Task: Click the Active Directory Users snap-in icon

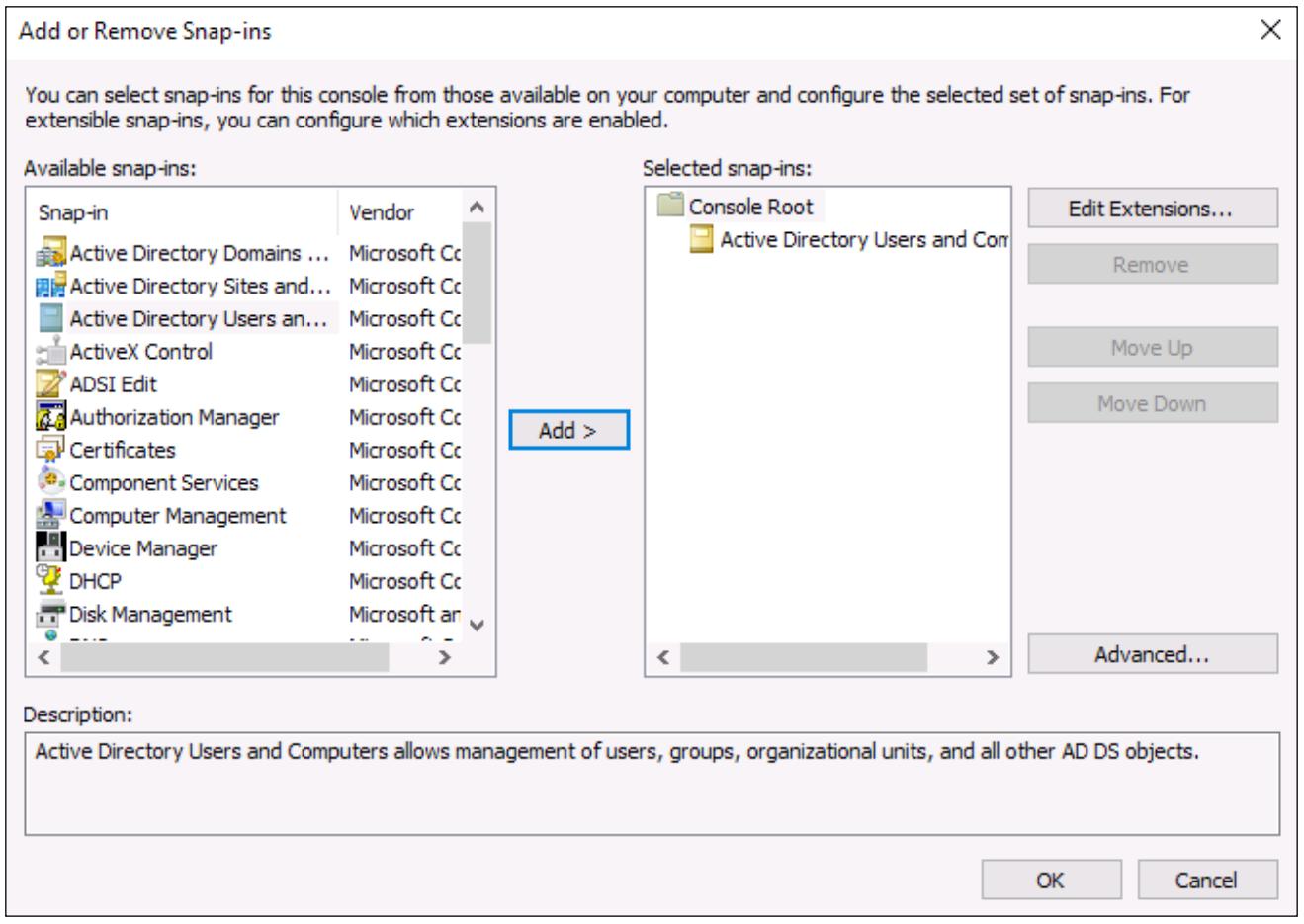Action: [x=50, y=318]
